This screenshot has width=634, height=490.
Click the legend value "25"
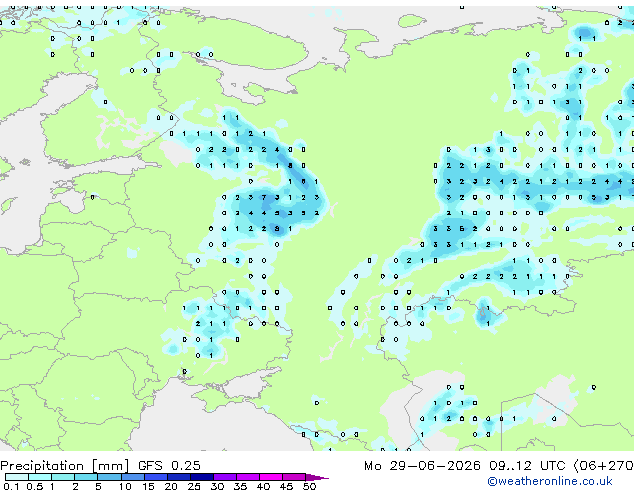(x=194, y=486)
